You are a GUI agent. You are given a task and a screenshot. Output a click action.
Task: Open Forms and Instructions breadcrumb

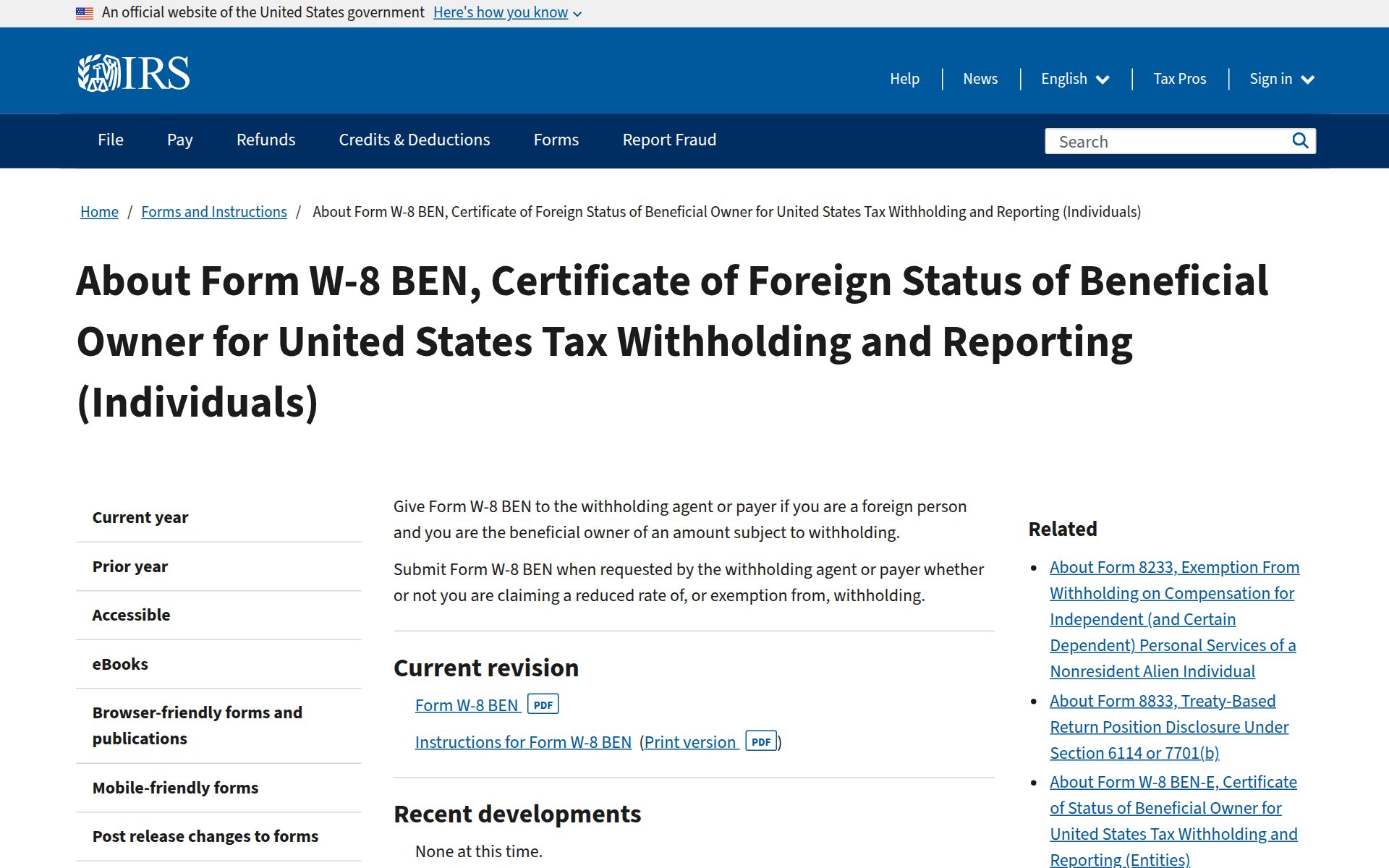click(x=214, y=212)
